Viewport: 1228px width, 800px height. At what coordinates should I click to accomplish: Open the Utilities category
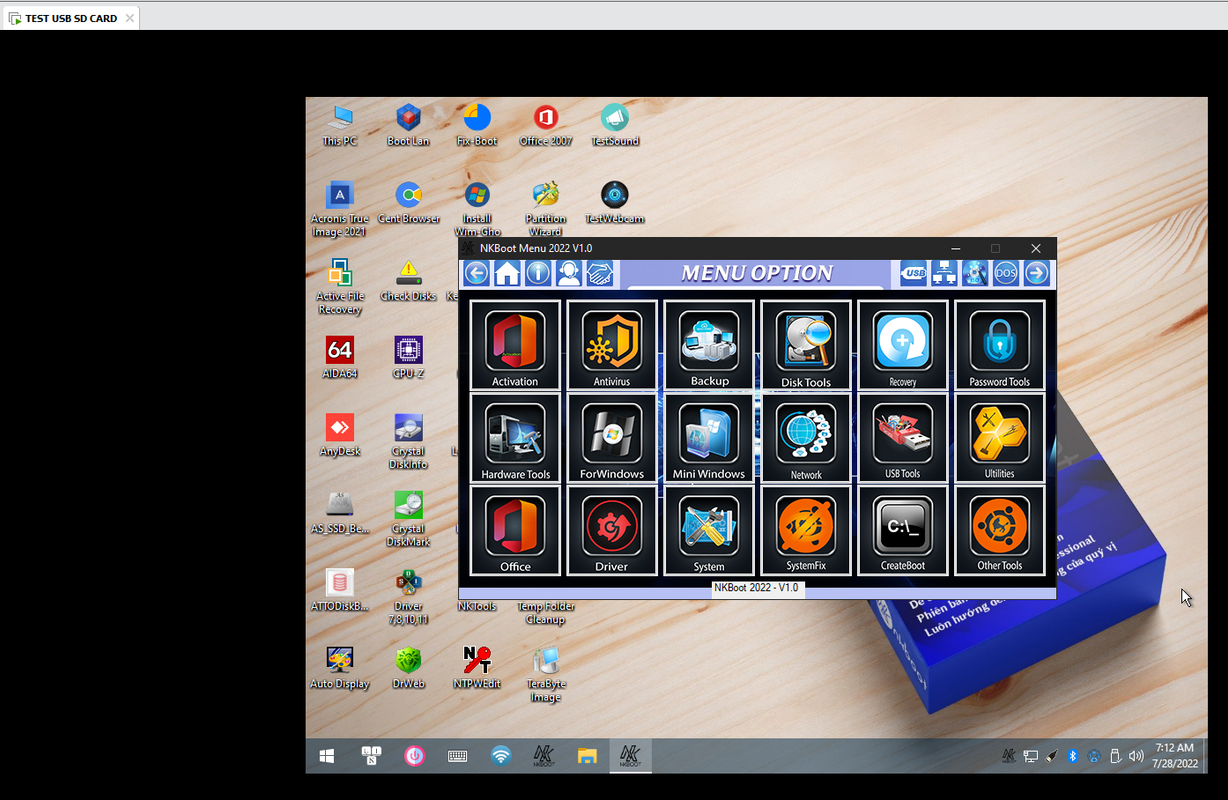coord(1000,438)
